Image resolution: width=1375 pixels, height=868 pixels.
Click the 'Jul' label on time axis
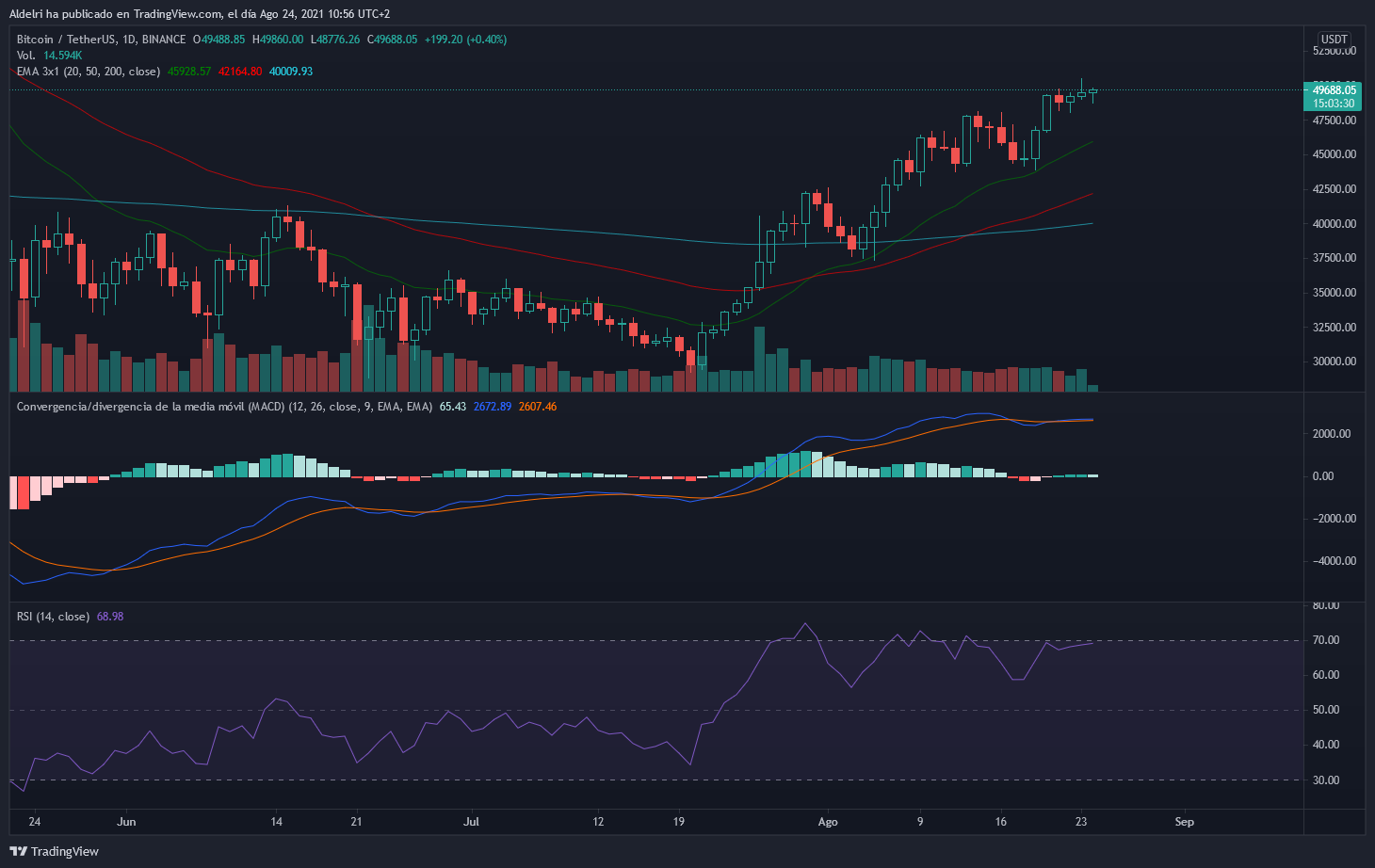pyautogui.click(x=472, y=822)
